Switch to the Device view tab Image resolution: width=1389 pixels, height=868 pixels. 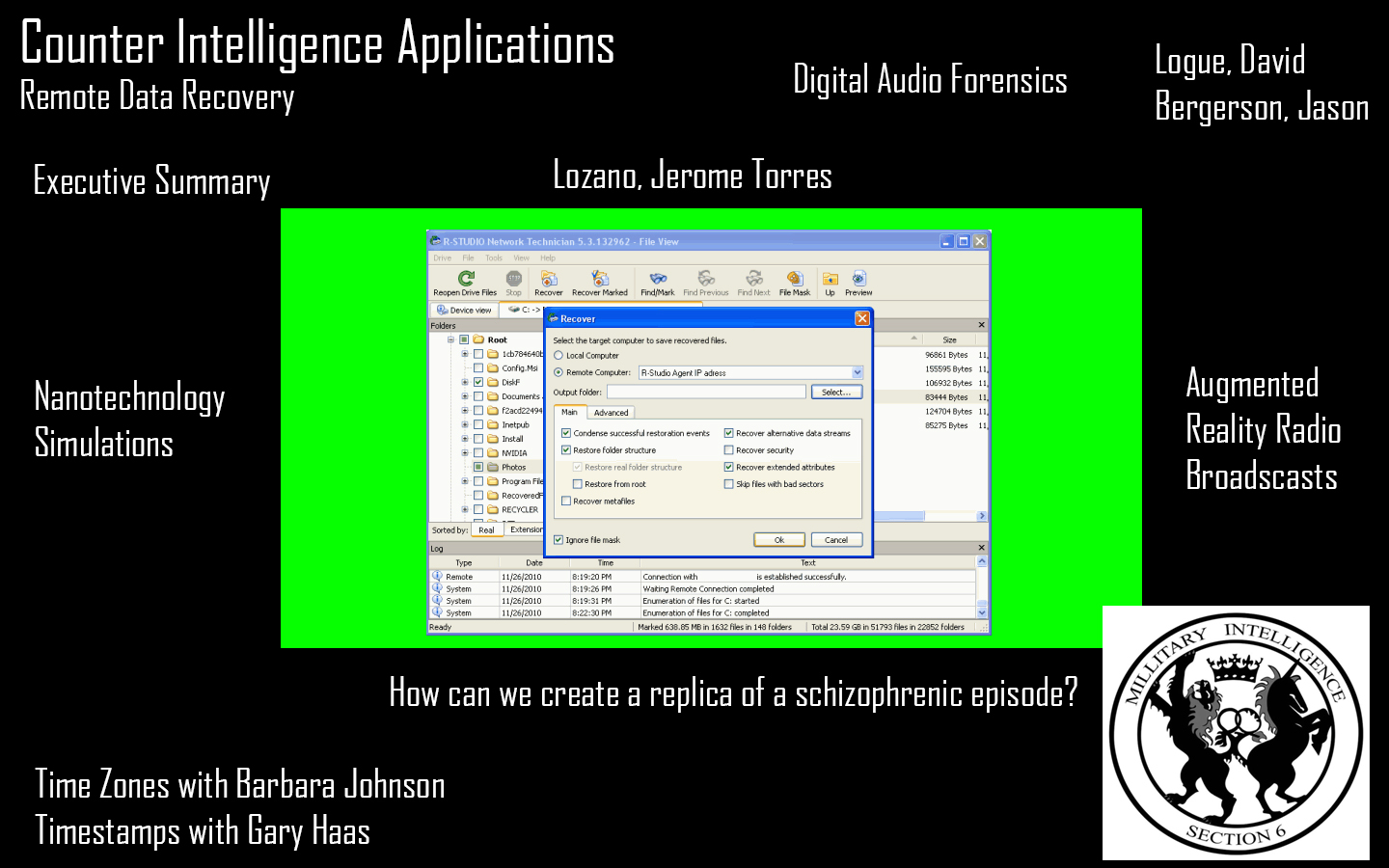coord(464,311)
